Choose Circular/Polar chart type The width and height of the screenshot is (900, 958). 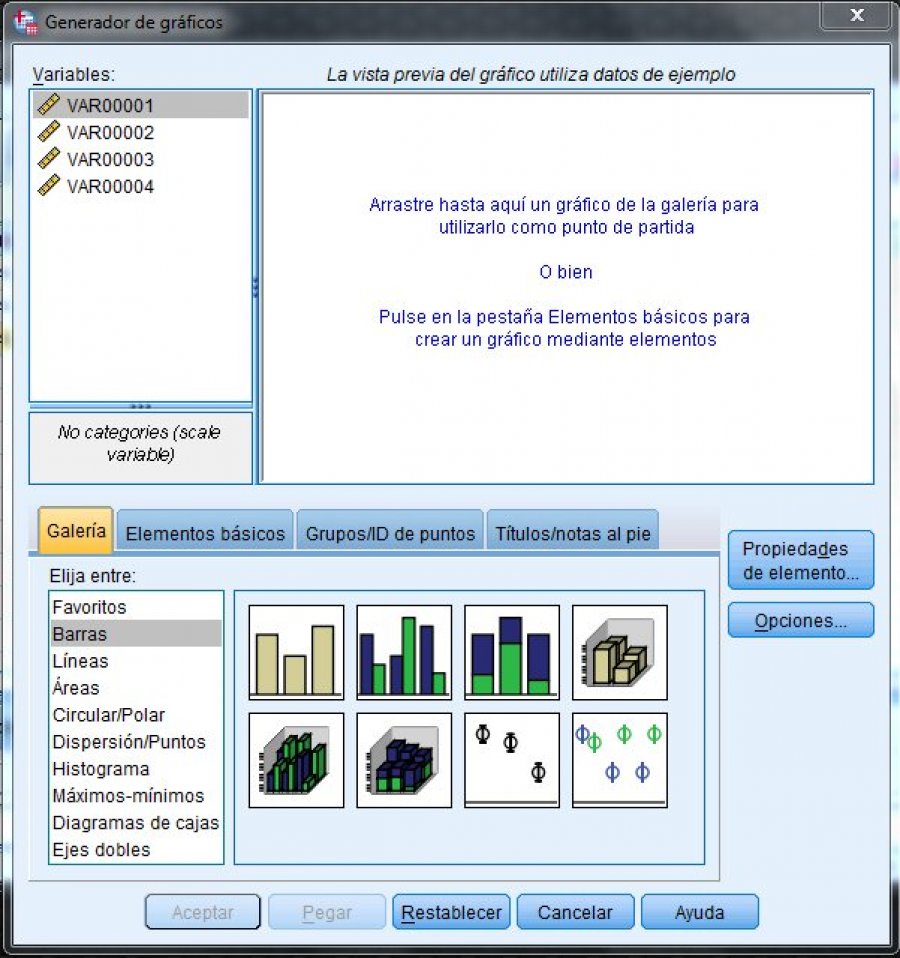click(x=136, y=714)
